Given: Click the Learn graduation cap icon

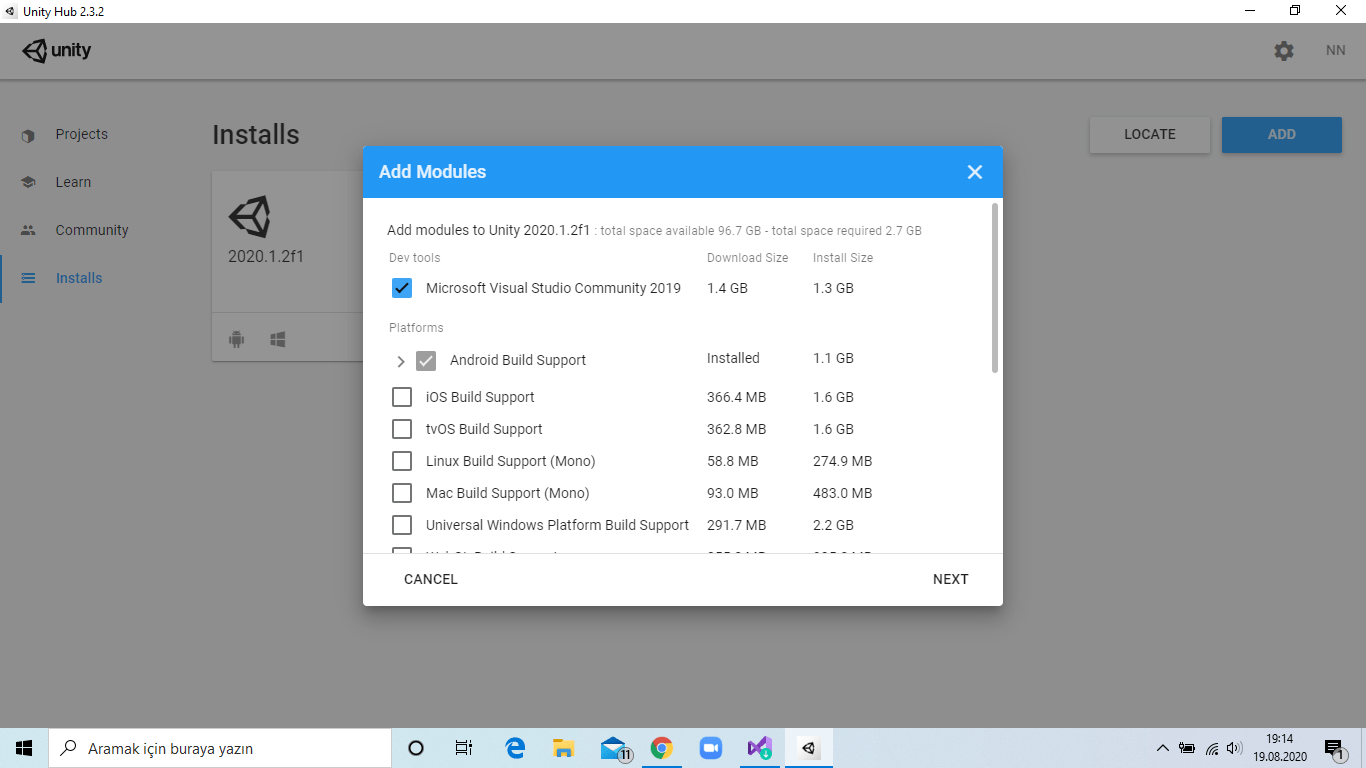Looking at the screenshot, I should coord(28,183).
